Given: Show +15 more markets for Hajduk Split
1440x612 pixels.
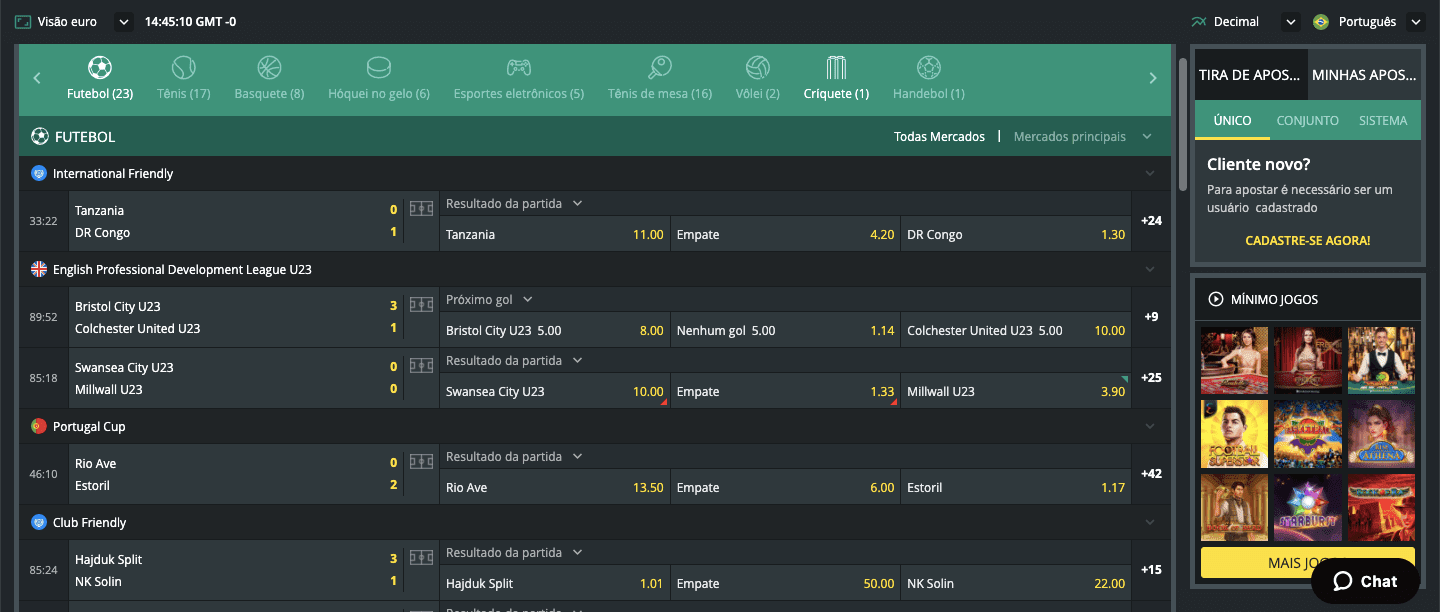Looking at the screenshot, I should coord(1151,570).
